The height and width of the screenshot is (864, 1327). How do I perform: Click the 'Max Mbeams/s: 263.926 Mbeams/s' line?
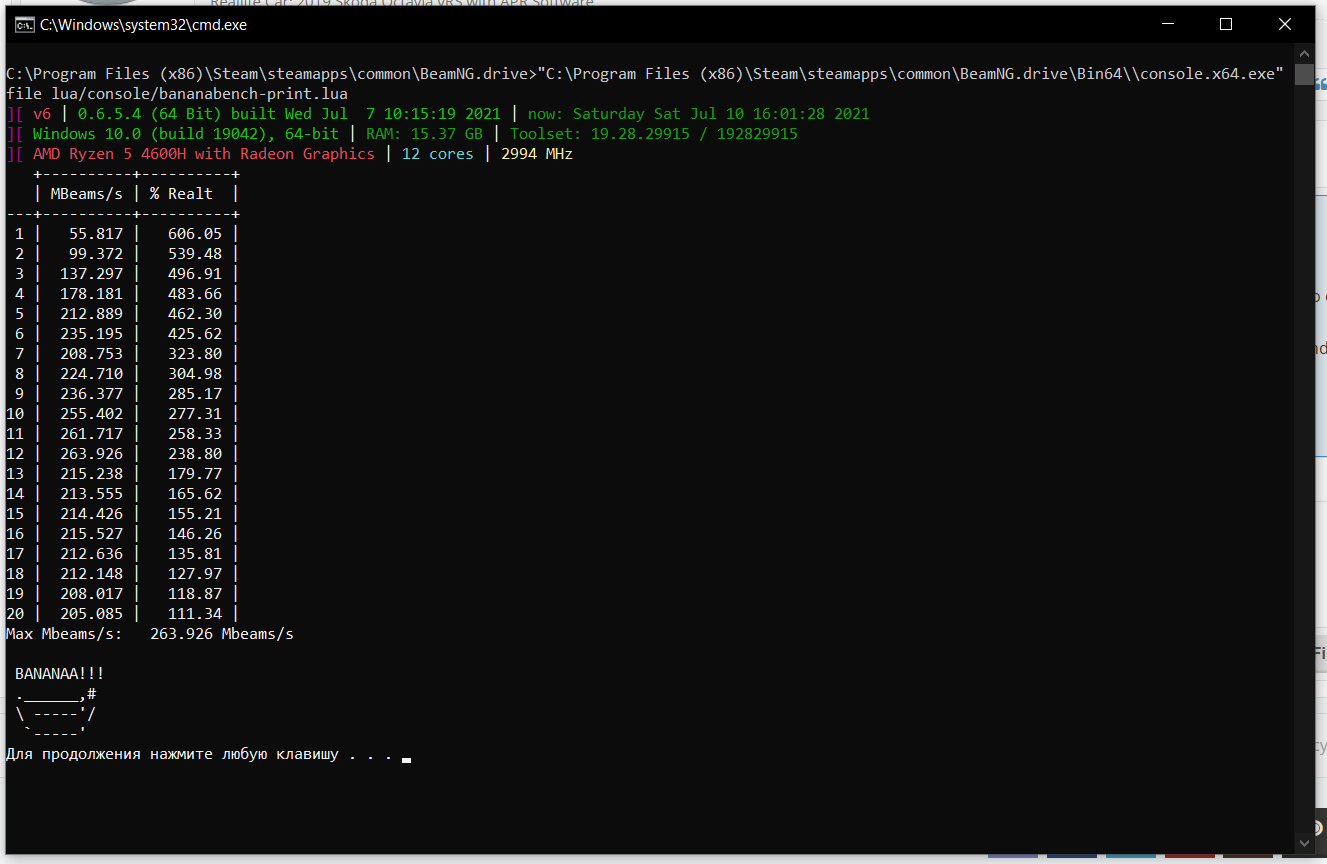tap(150, 634)
